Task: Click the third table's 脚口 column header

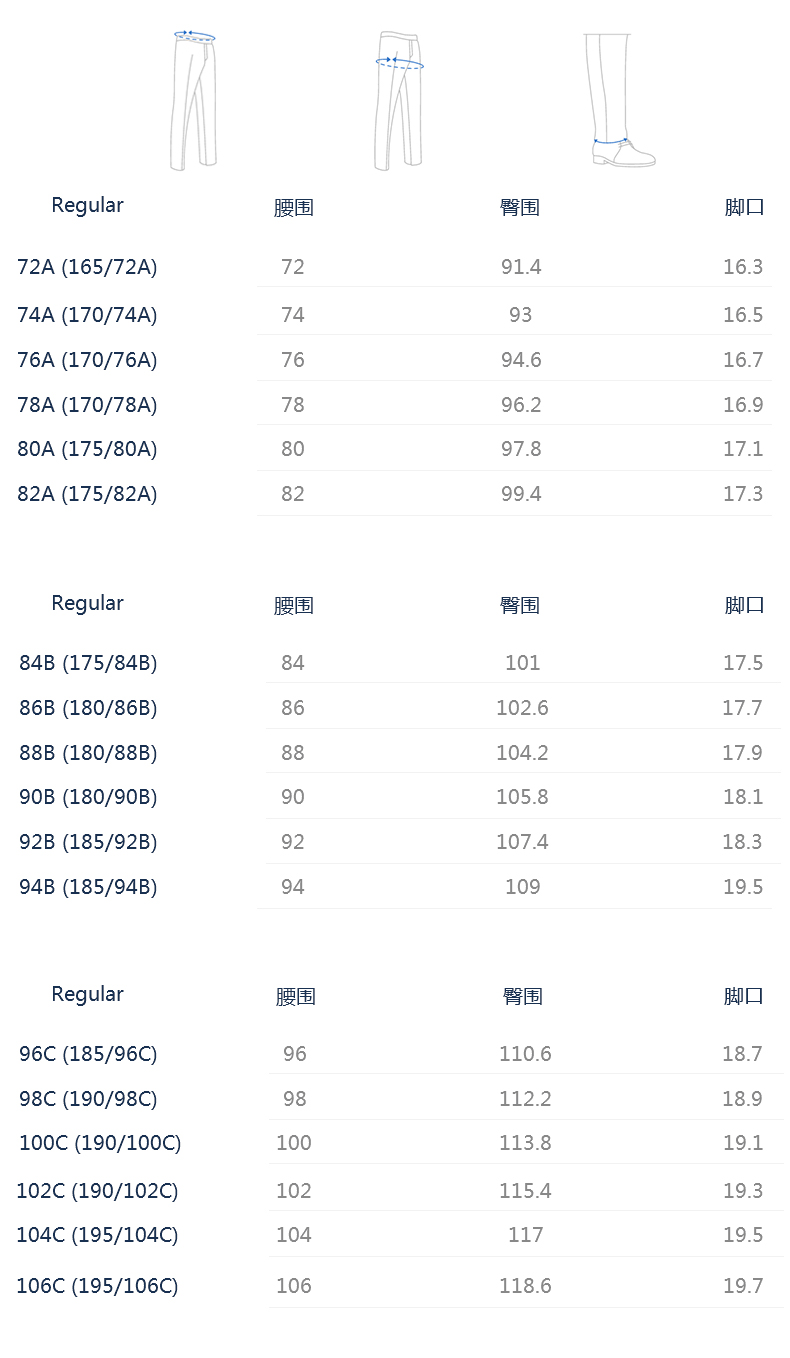Action: (743, 996)
